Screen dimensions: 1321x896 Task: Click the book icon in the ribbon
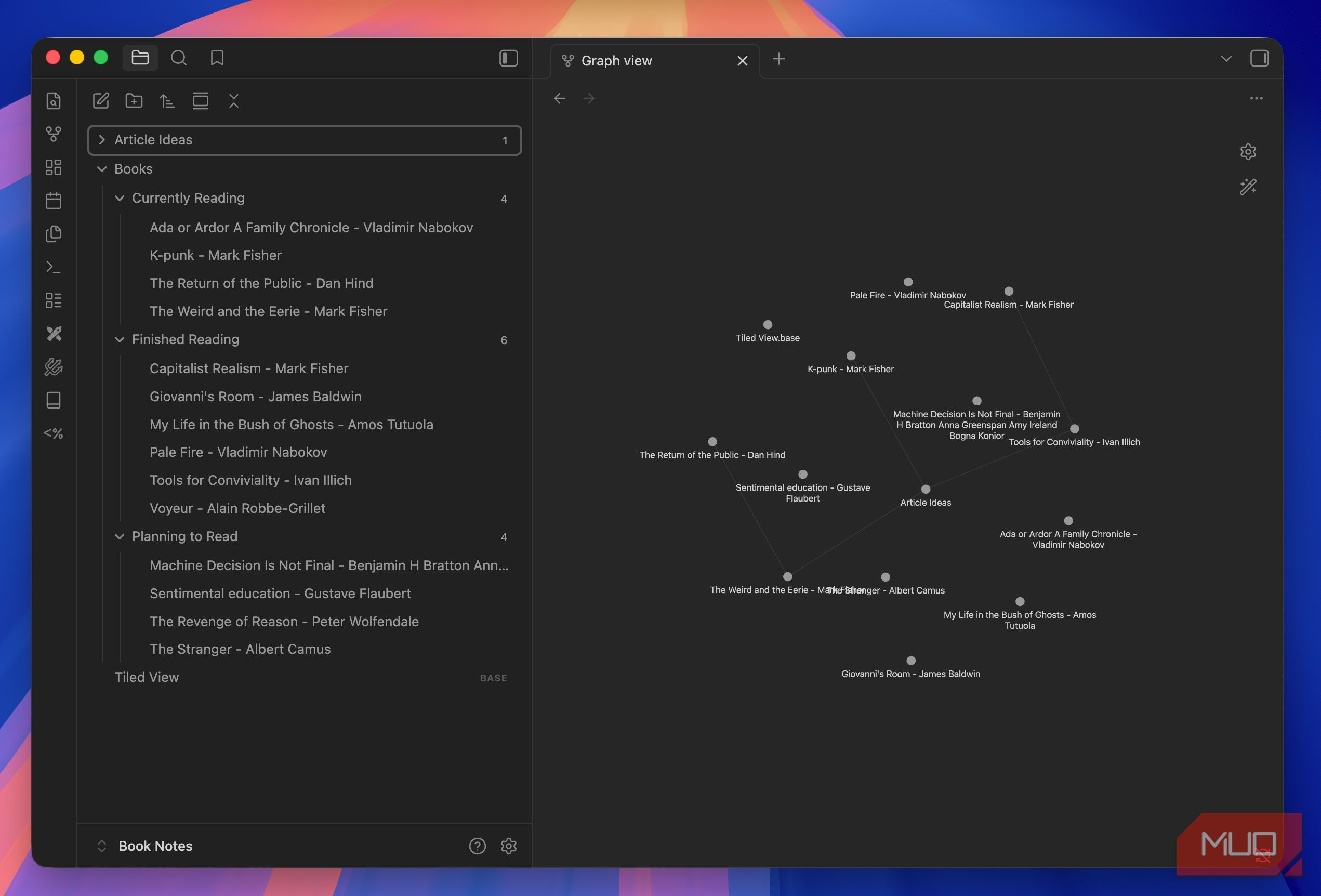coord(54,400)
